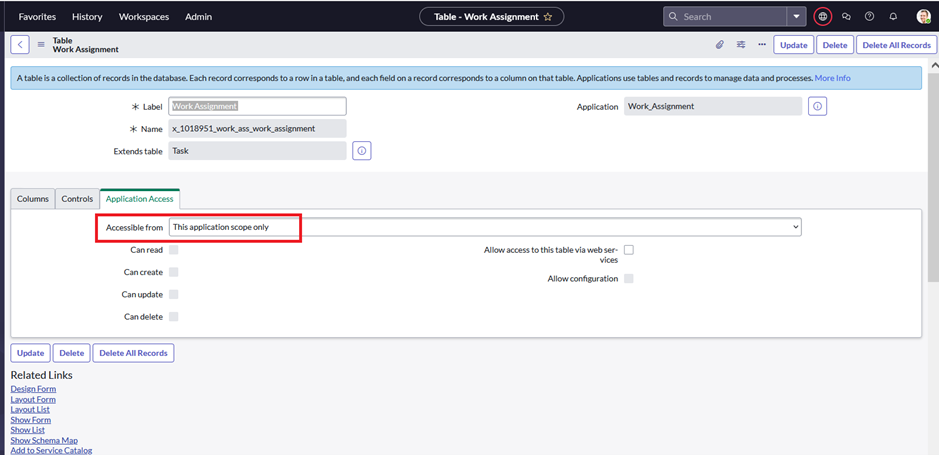Open the notifications bell icon
Screen dimensions: 939x455
(x=893, y=17)
